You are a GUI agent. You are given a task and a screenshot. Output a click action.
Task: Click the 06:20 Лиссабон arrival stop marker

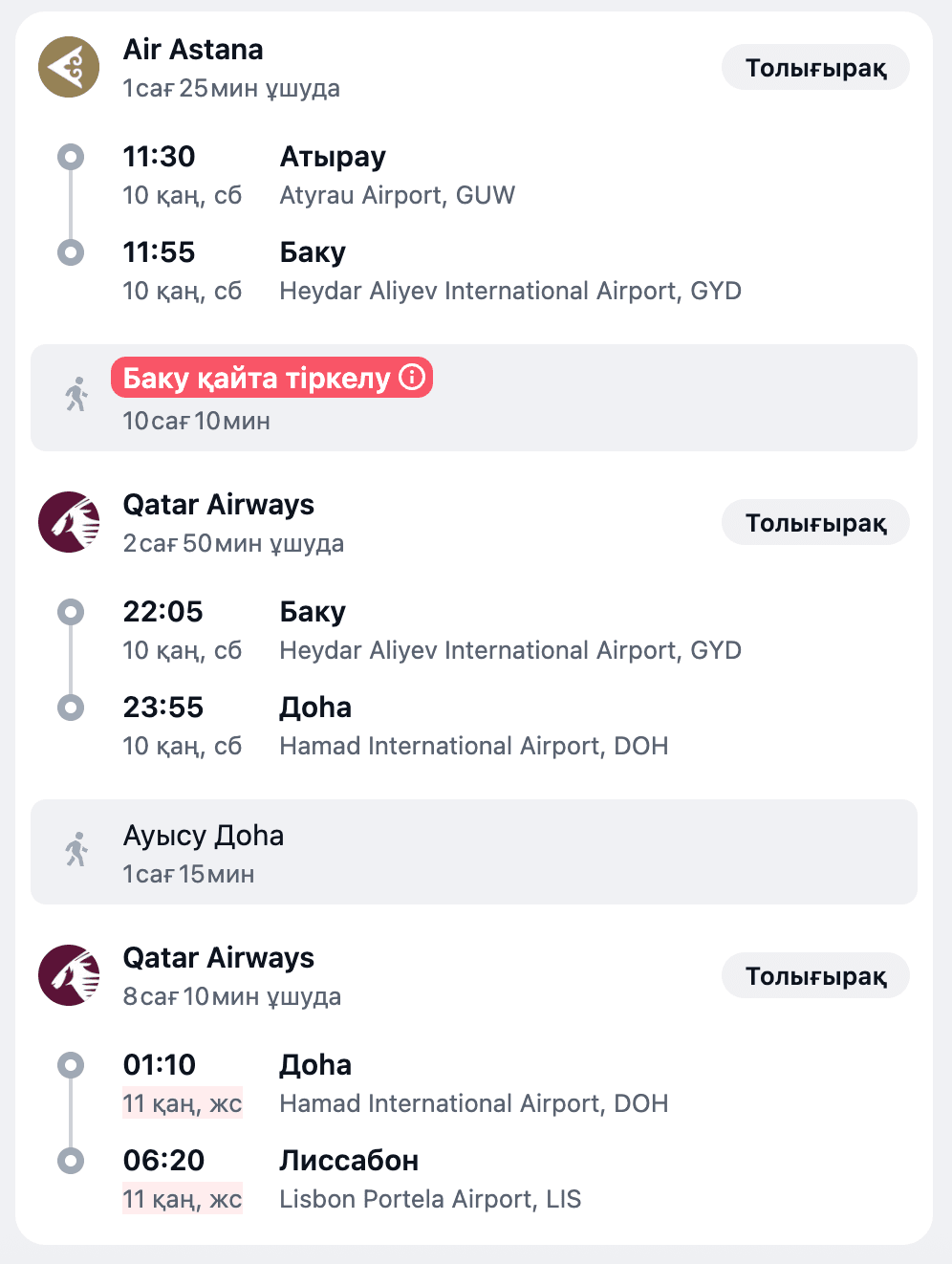click(x=71, y=1161)
